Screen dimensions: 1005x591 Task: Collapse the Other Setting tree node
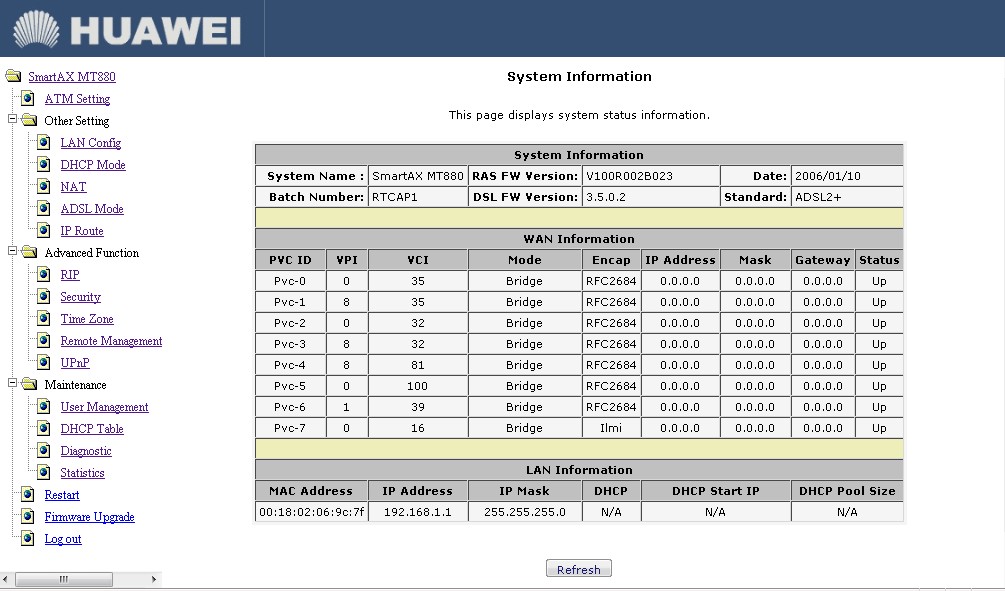click(12, 119)
